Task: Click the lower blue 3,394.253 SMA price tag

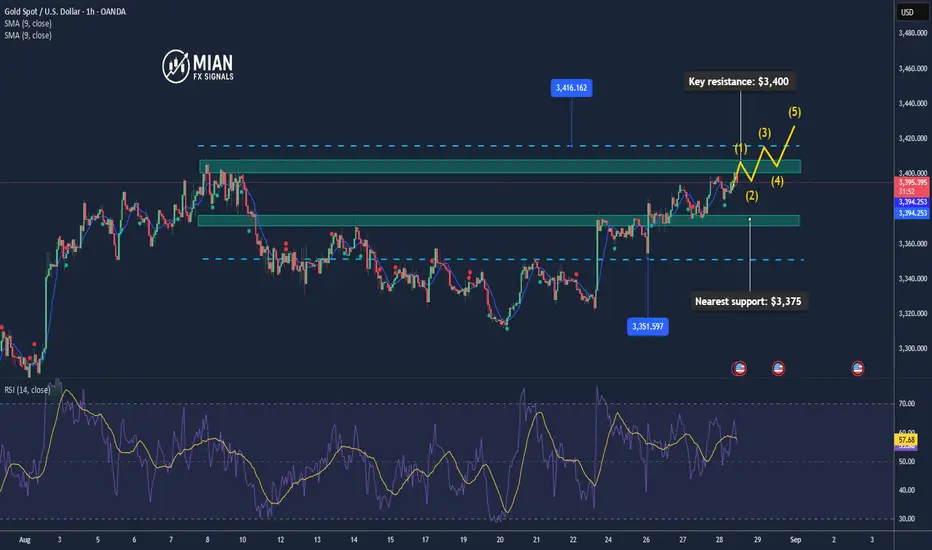Action: point(912,213)
